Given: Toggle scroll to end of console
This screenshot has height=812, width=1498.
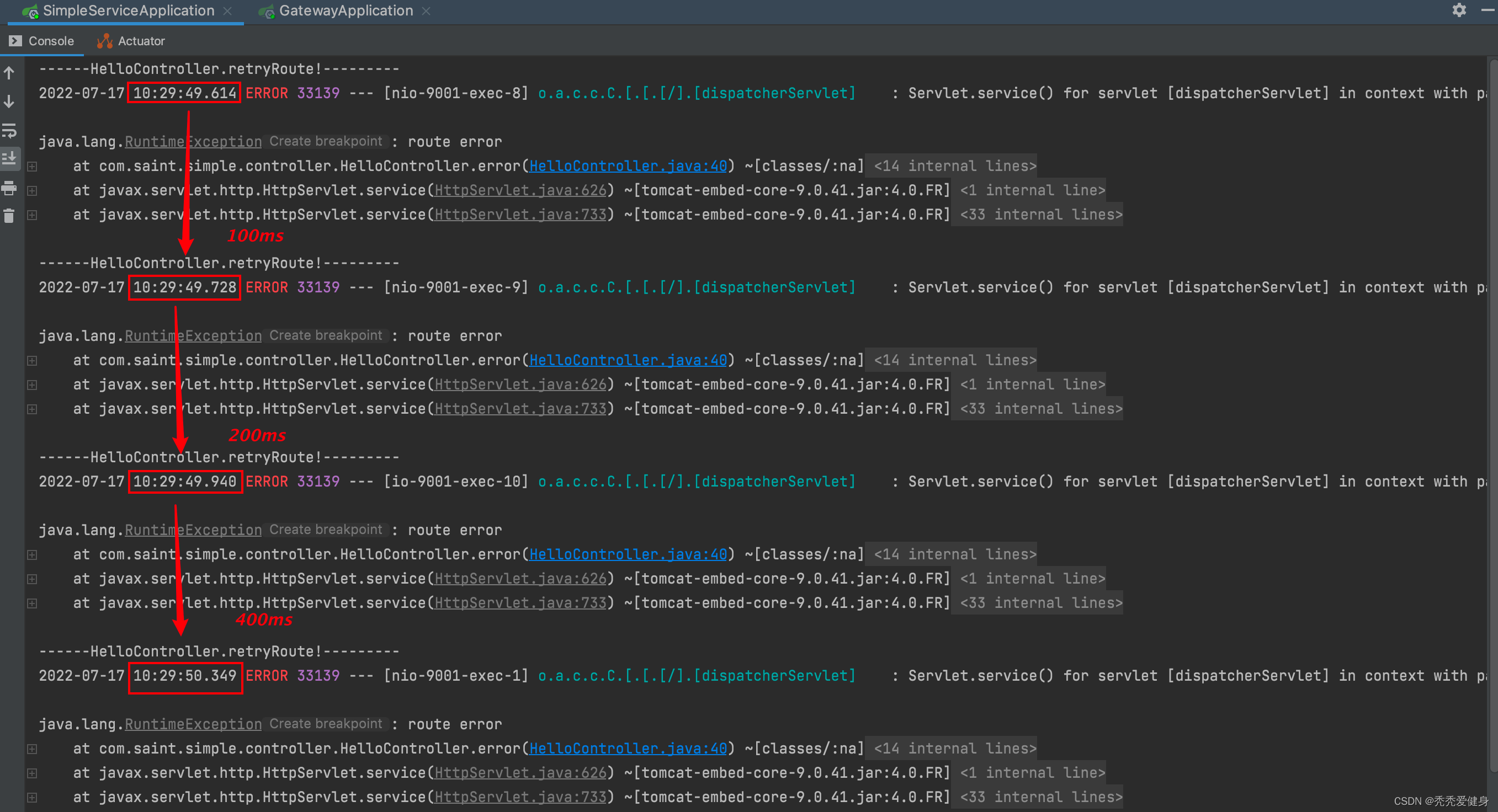Looking at the screenshot, I should 9,159.
